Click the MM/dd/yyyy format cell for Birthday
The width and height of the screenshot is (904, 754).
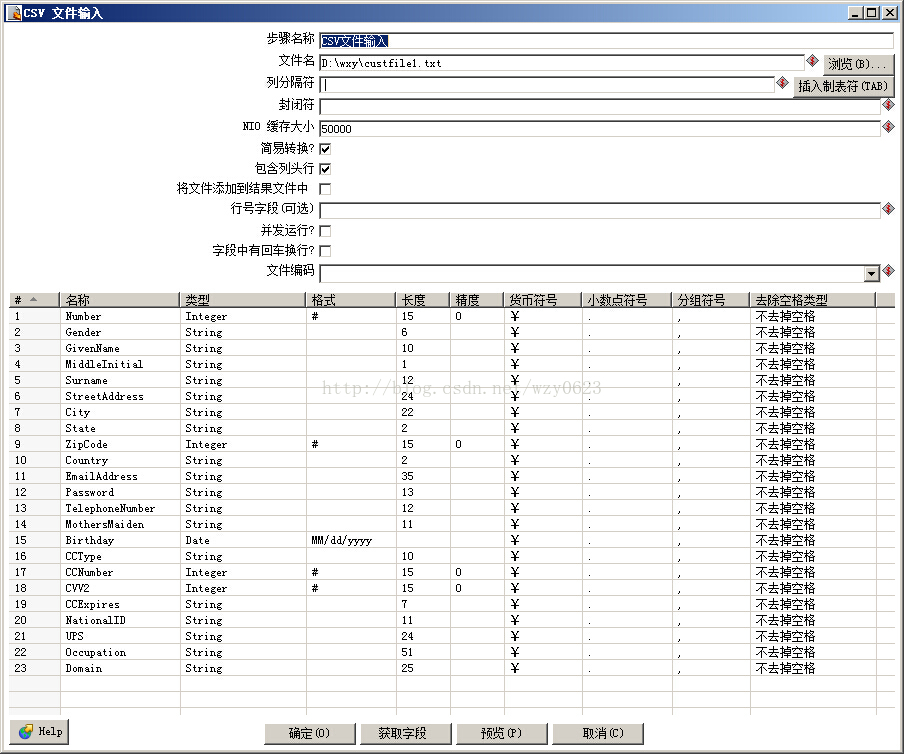351,540
